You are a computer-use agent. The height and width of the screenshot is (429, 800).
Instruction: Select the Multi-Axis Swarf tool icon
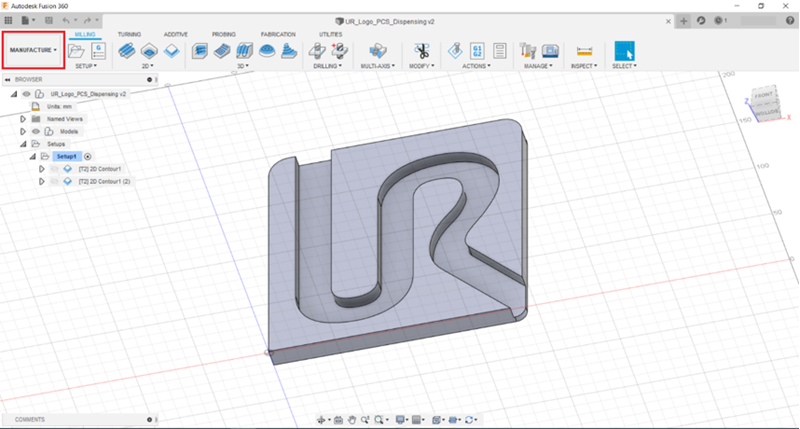[x=378, y=51]
